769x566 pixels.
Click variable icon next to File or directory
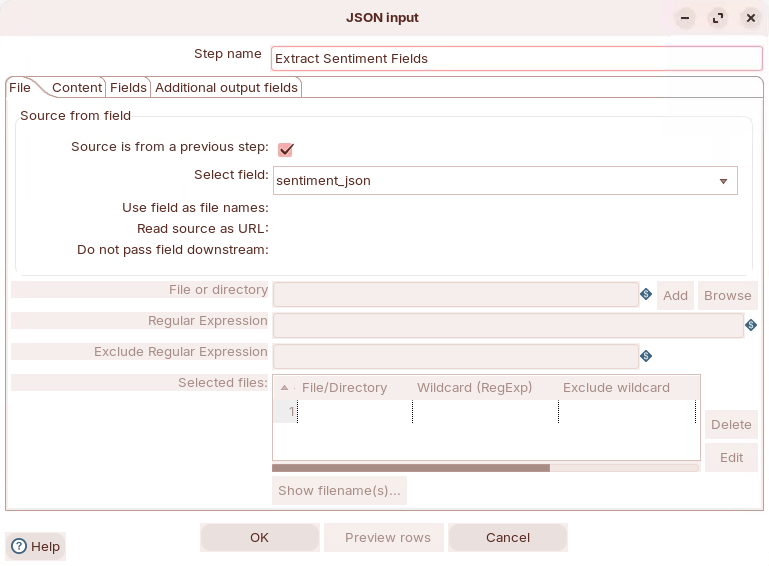pyautogui.click(x=646, y=295)
